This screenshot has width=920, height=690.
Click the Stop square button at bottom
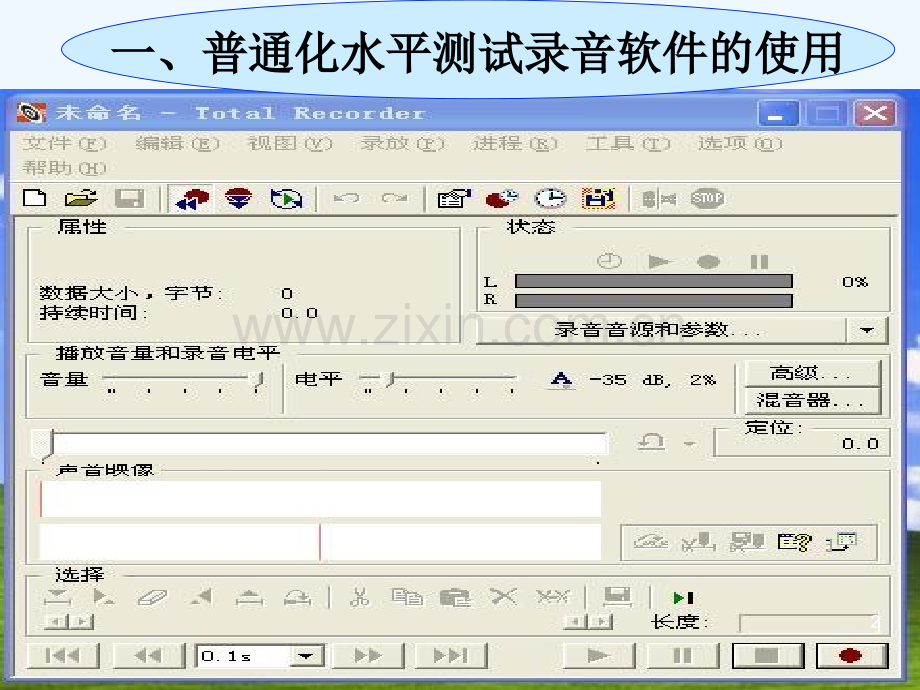(768, 655)
